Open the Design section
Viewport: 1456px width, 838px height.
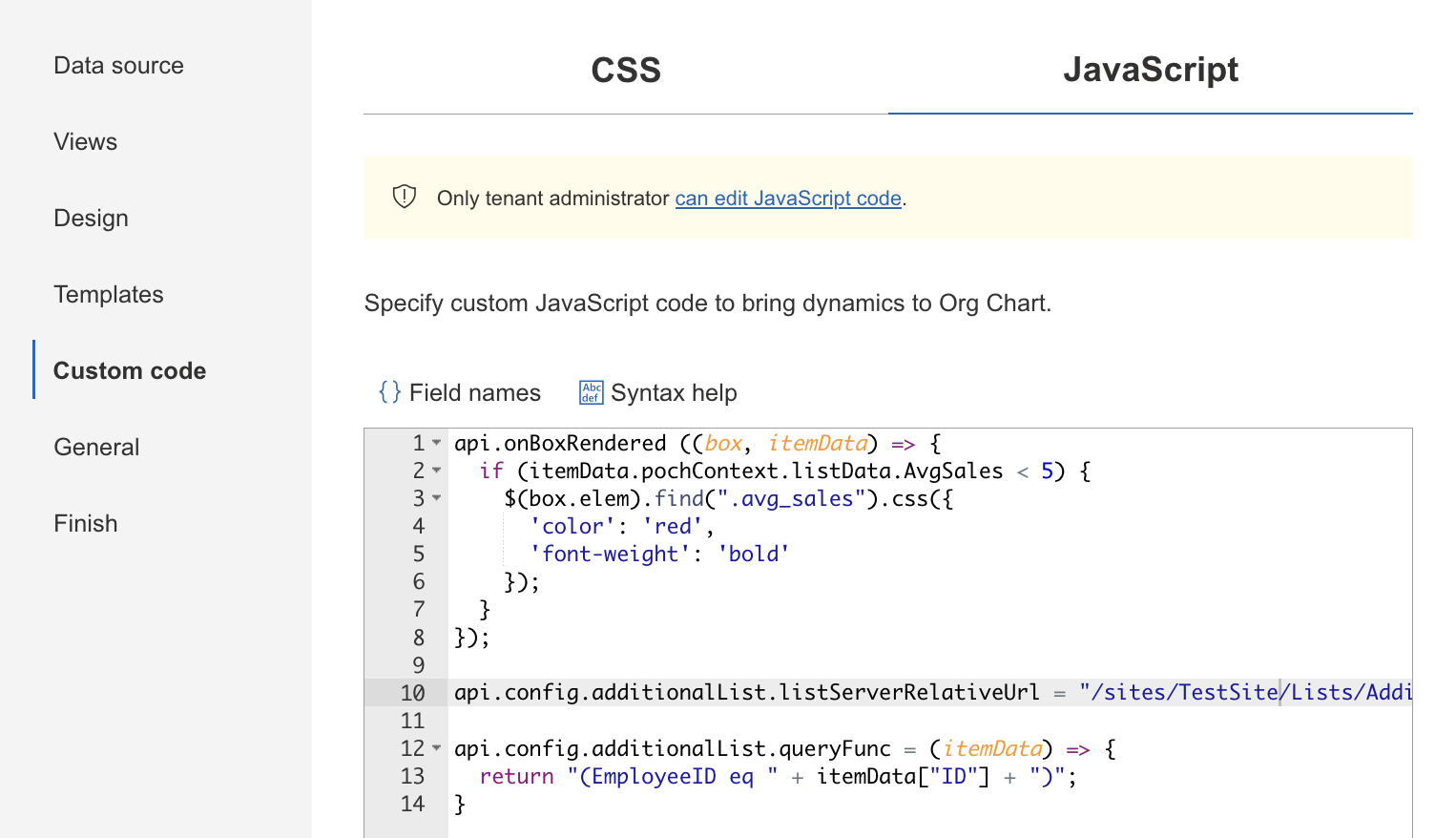pyautogui.click(x=91, y=218)
